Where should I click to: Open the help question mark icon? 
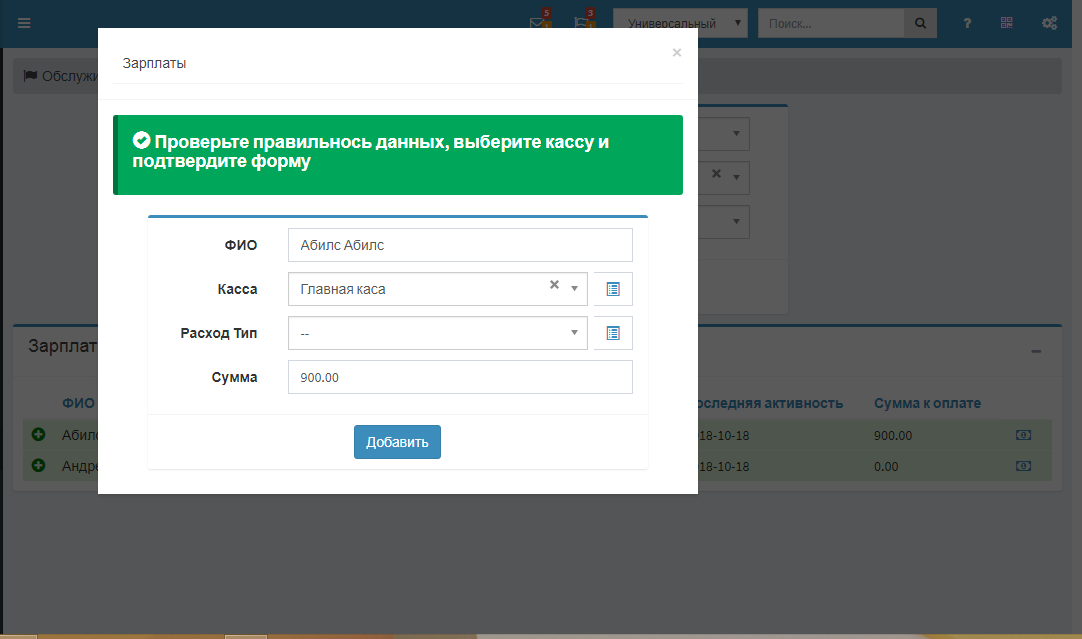pos(967,23)
